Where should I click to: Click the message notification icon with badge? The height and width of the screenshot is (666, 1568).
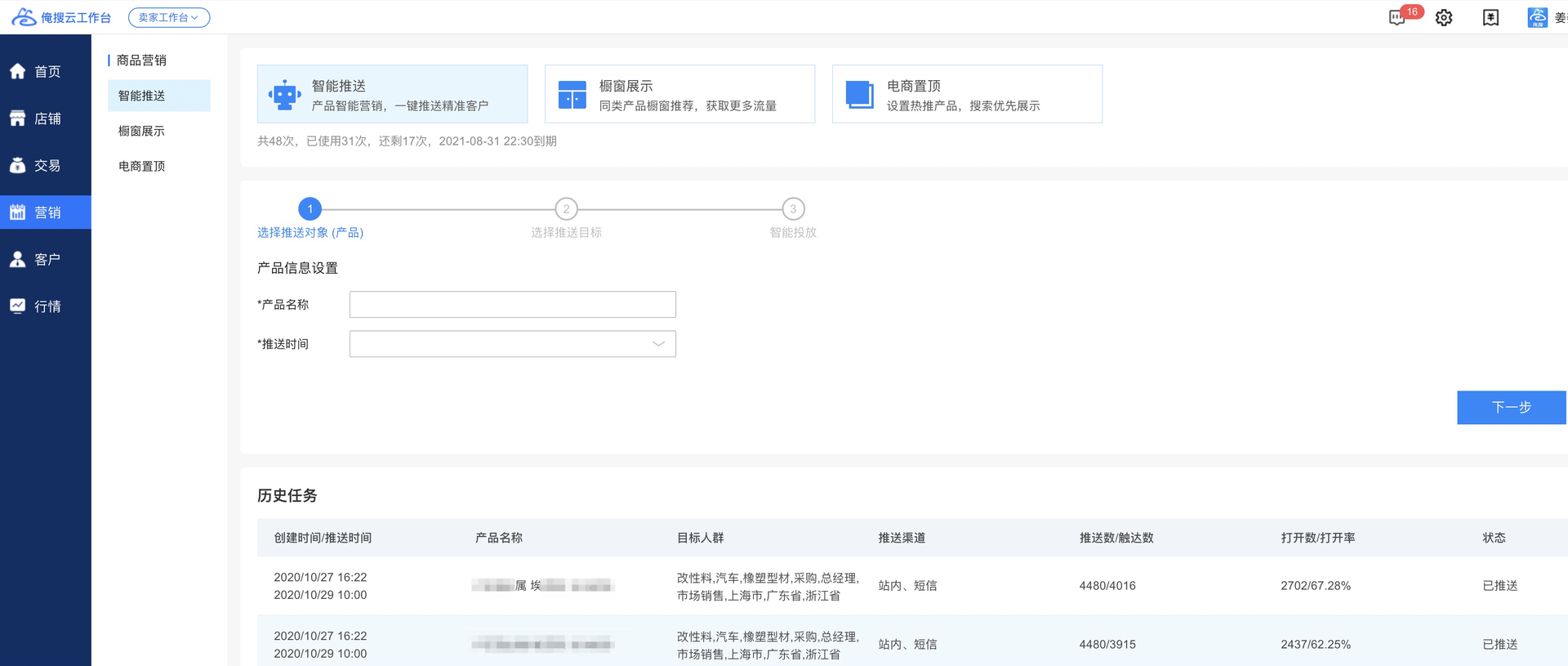[x=1398, y=18]
